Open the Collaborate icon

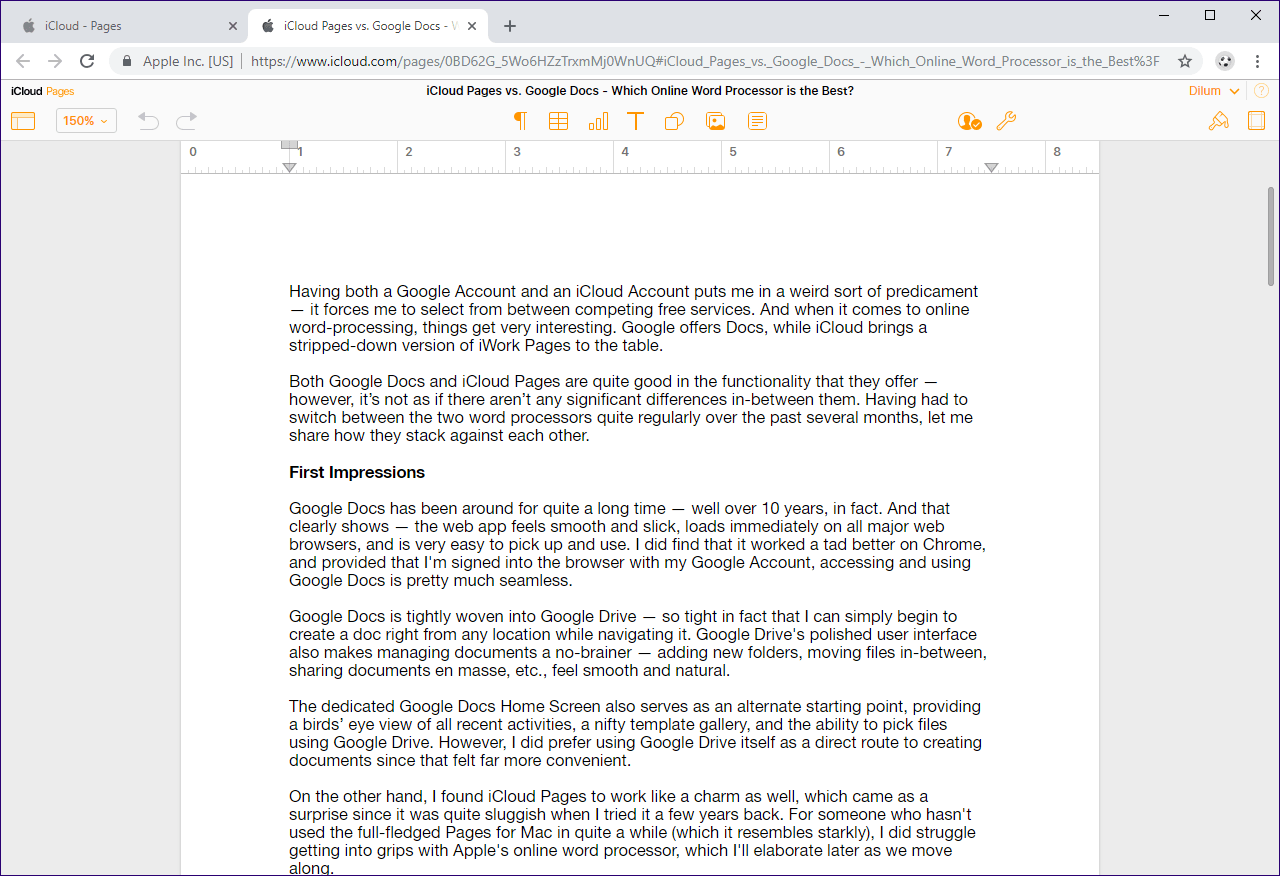pos(969,121)
